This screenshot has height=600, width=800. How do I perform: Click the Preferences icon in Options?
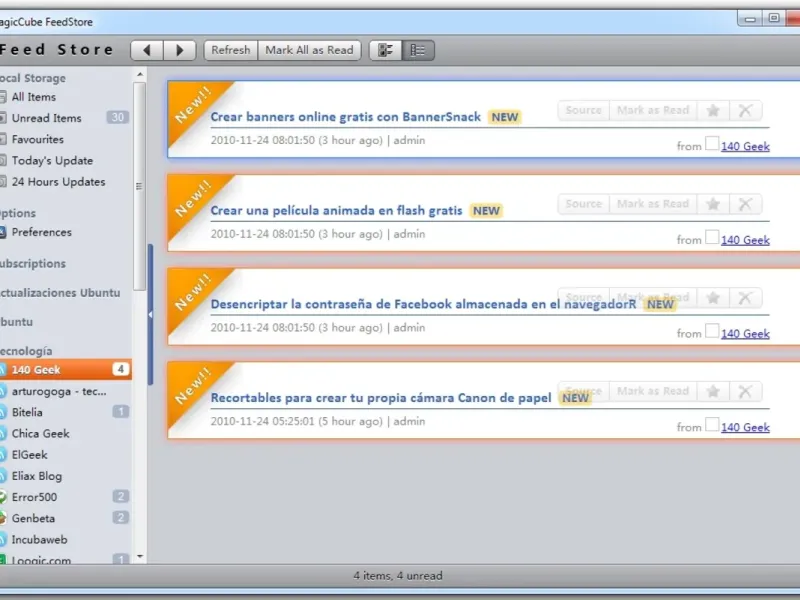(x=3, y=232)
